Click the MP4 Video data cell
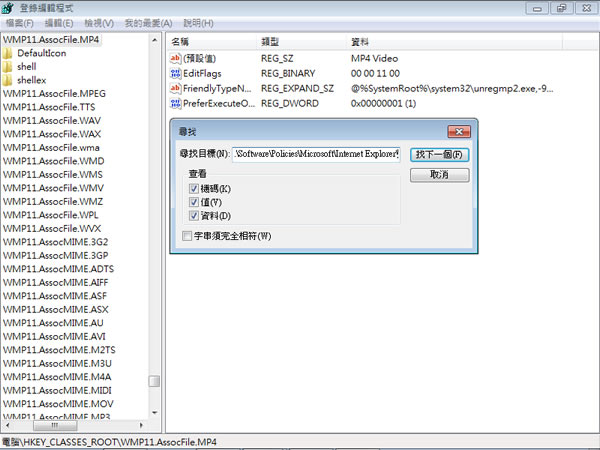The height and width of the screenshot is (450, 600). tap(374, 58)
